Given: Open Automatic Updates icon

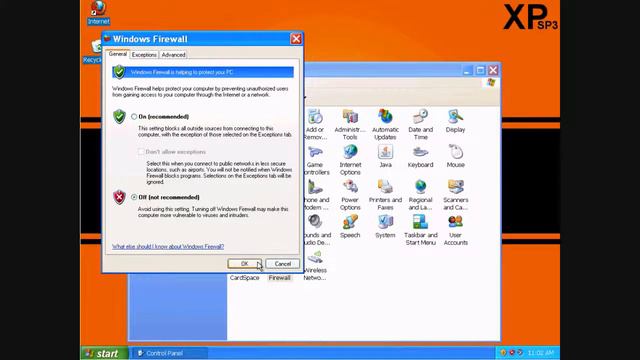Looking at the screenshot, I should (x=385, y=117).
